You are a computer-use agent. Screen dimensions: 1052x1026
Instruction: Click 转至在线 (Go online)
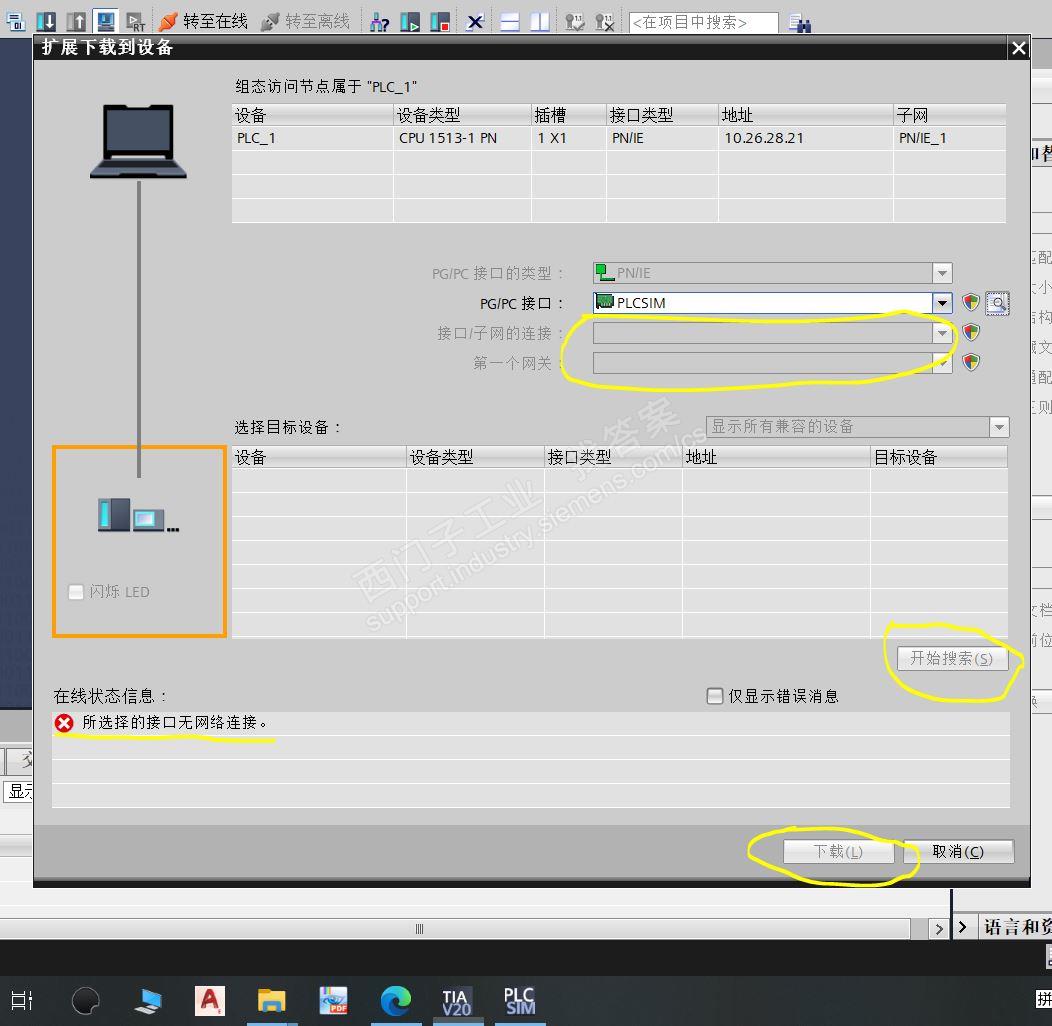pyautogui.click(x=203, y=21)
